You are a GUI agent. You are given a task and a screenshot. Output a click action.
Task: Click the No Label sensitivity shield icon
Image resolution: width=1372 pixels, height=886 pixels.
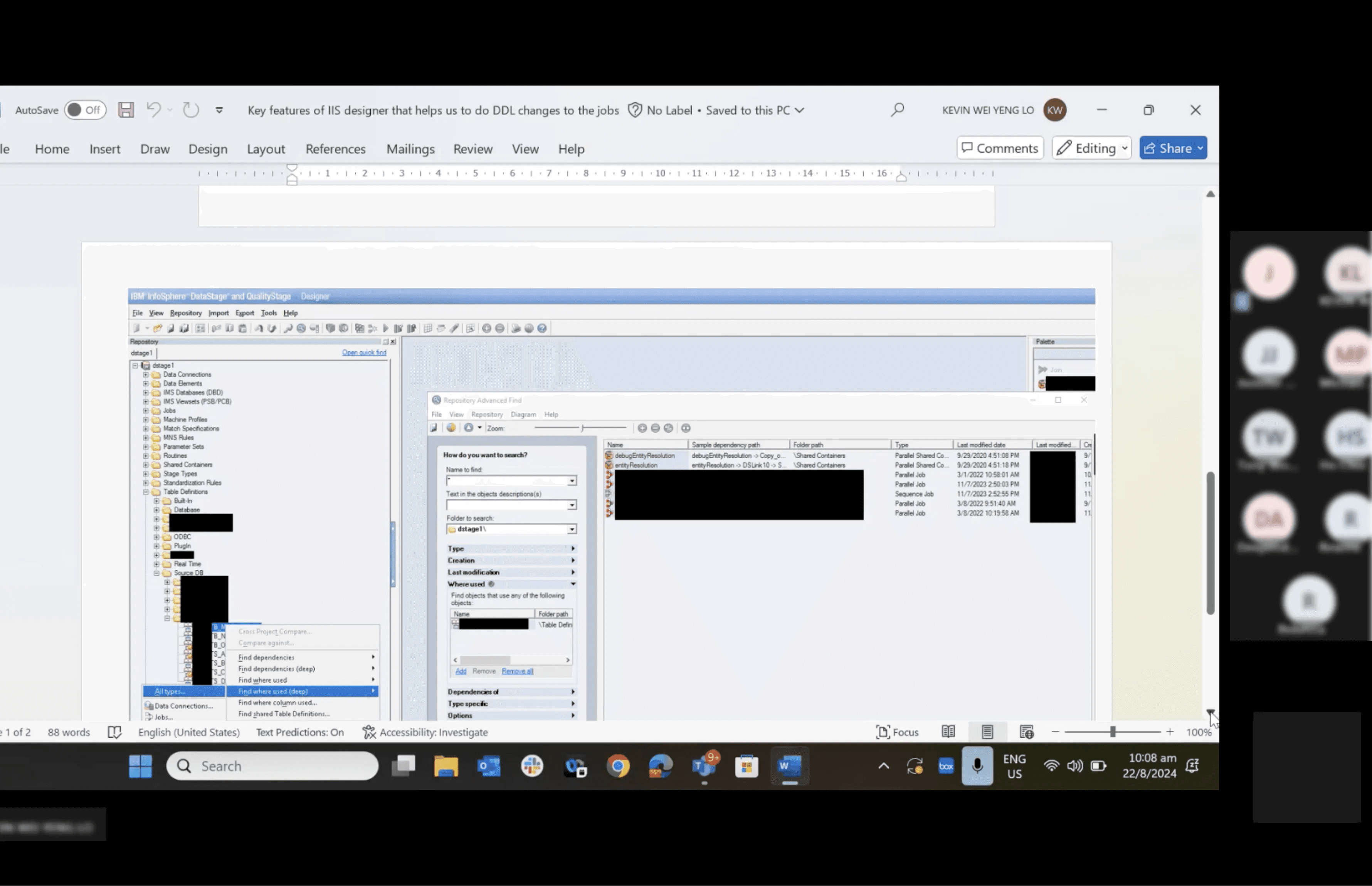pos(635,110)
